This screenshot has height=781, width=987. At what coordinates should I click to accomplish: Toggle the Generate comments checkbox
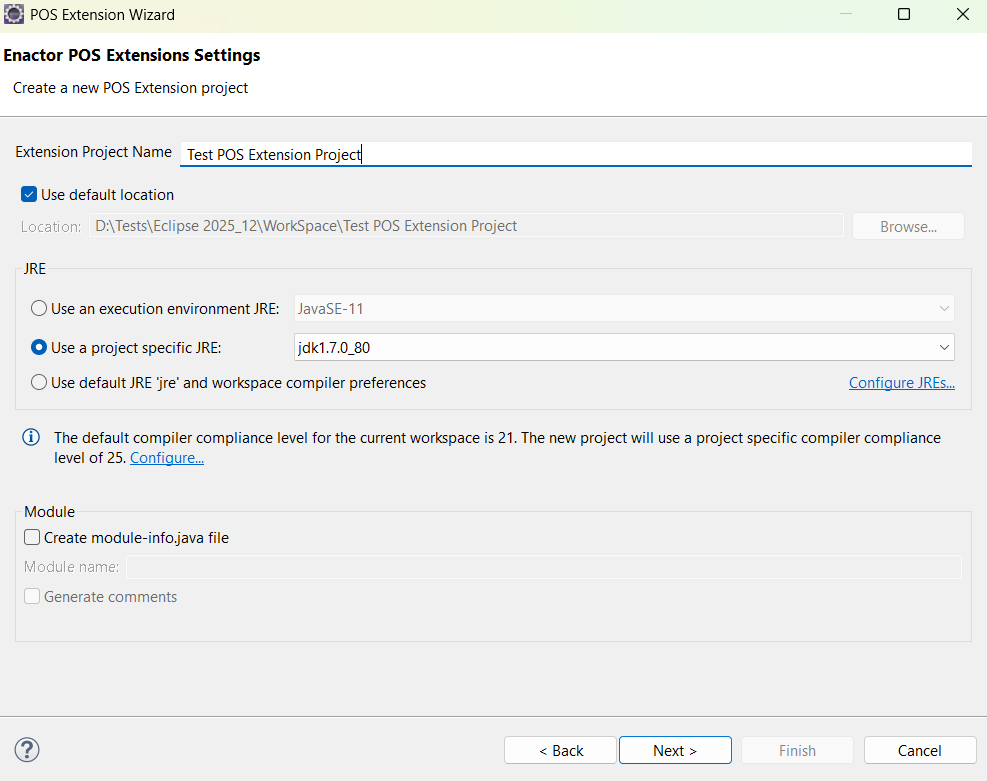[x=32, y=597]
